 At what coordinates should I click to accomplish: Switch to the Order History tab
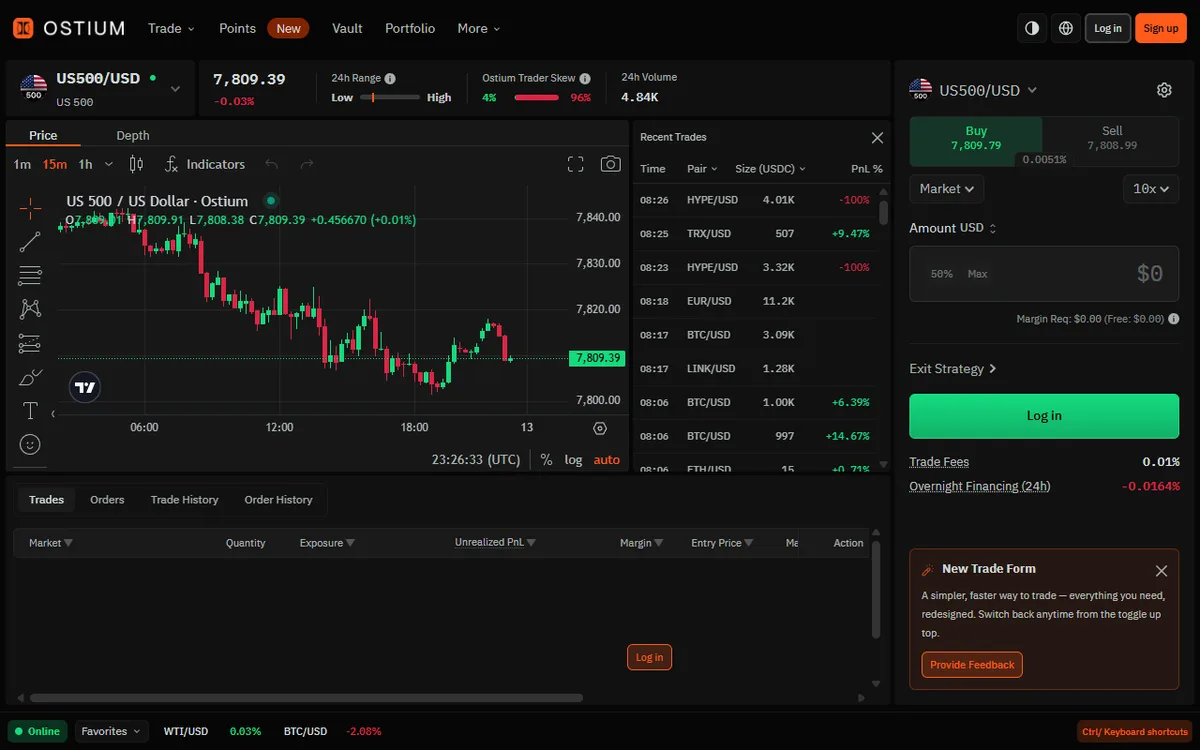click(279, 500)
